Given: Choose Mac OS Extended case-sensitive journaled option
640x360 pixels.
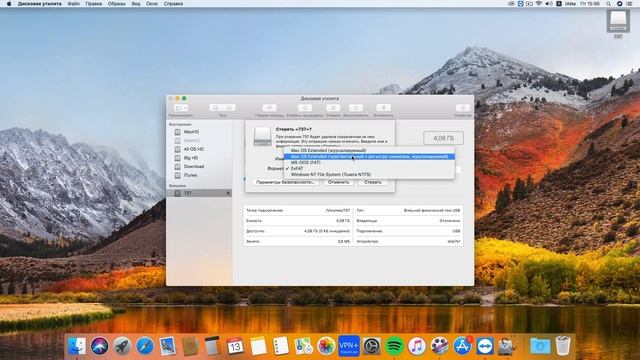Looking at the screenshot, I should pyautogui.click(x=369, y=157).
